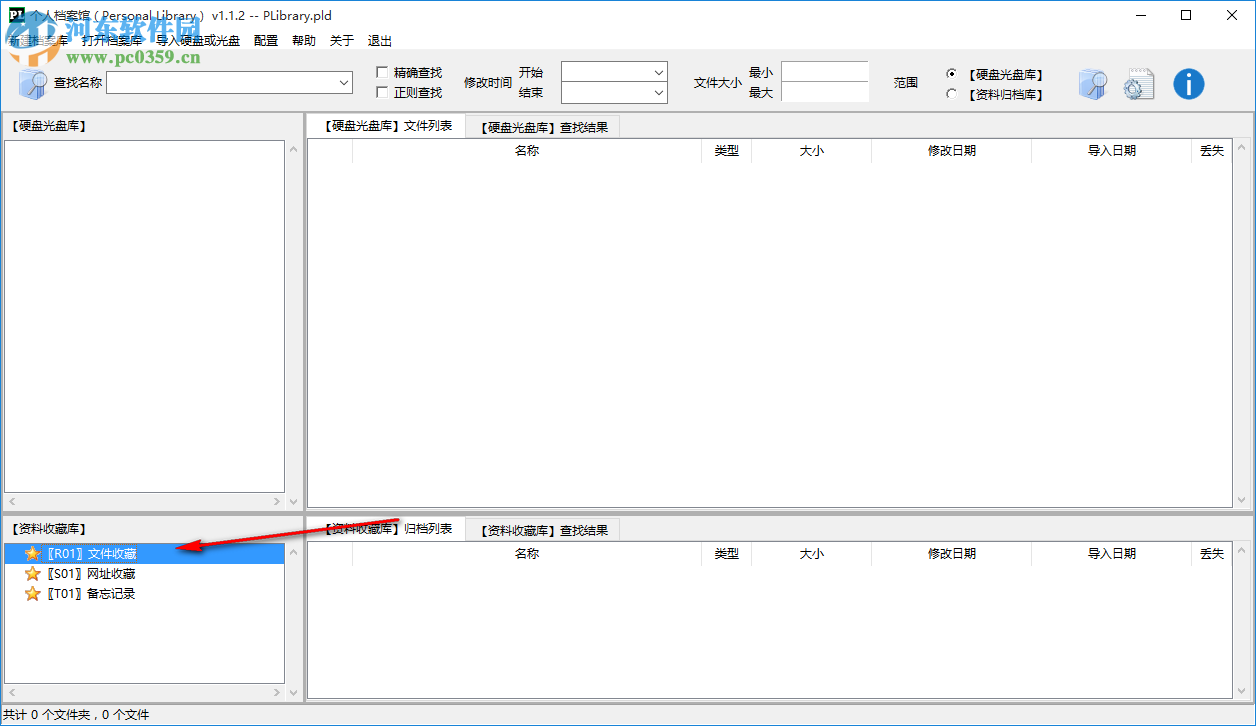This screenshot has width=1256, height=726.
Task: Click the star icon beside 【S01】网址收藏
Action: tap(32, 573)
